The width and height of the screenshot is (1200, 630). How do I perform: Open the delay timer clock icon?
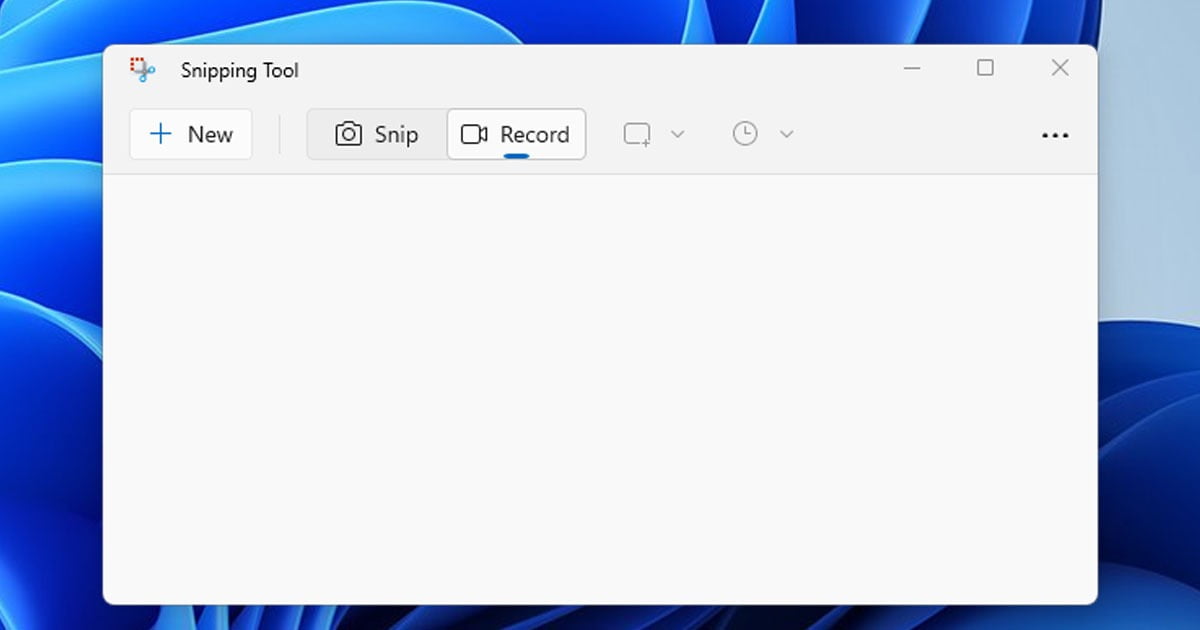[x=745, y=134]
